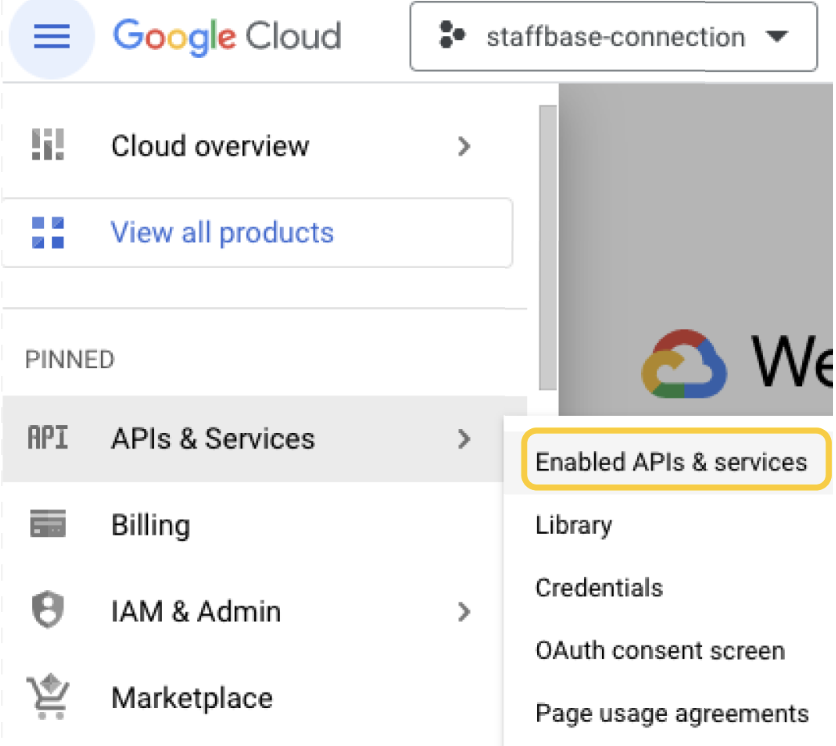Click the API icon for APIs & Services
The width and height of the screenshot is (836, 746).
pos(48,438)
